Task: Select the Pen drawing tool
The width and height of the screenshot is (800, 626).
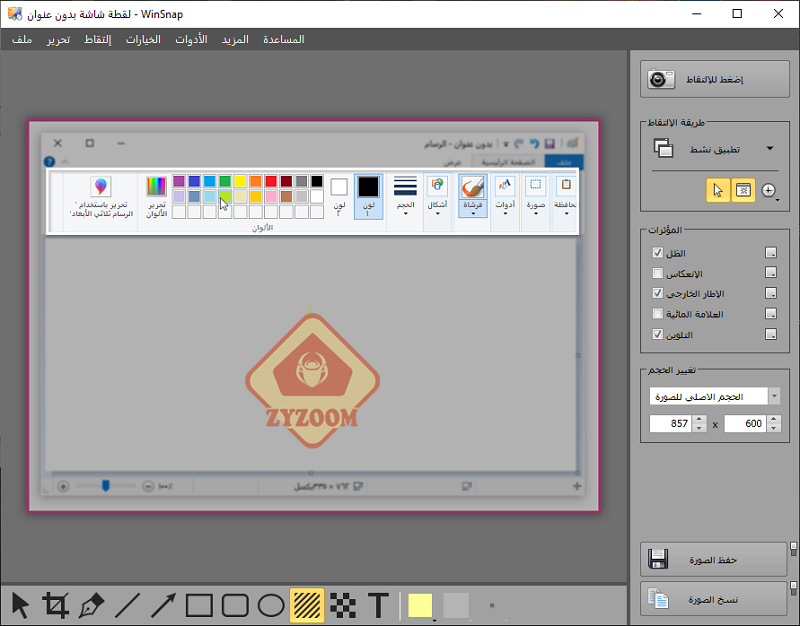Action: 91,606
